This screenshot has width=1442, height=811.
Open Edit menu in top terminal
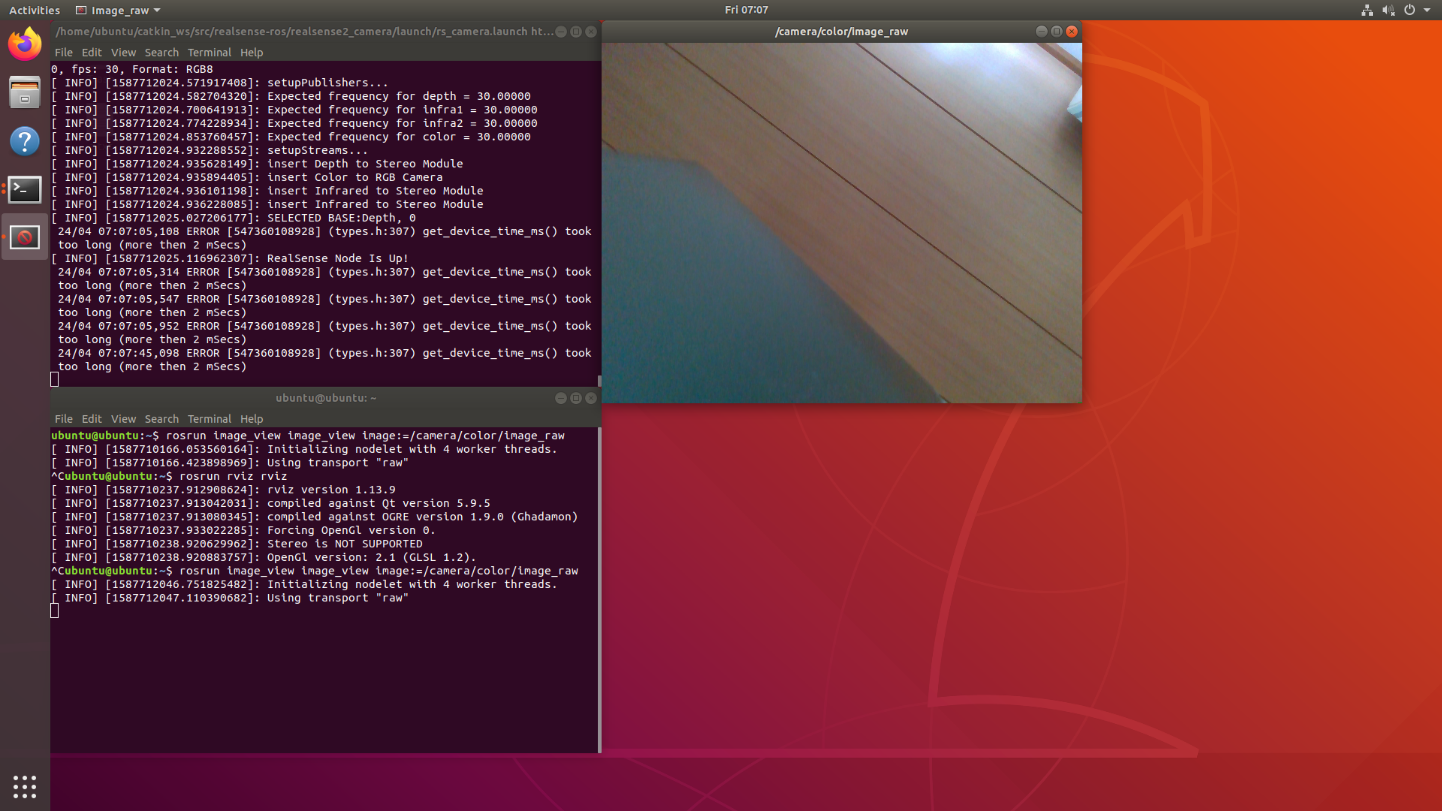(x=92, y=52)
